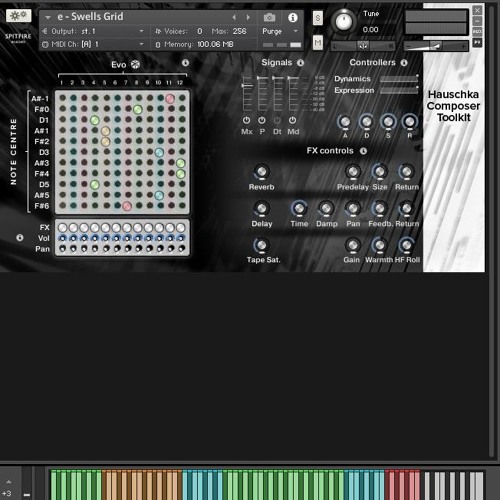Click the Dynamics slider

(x=399, y=79)
